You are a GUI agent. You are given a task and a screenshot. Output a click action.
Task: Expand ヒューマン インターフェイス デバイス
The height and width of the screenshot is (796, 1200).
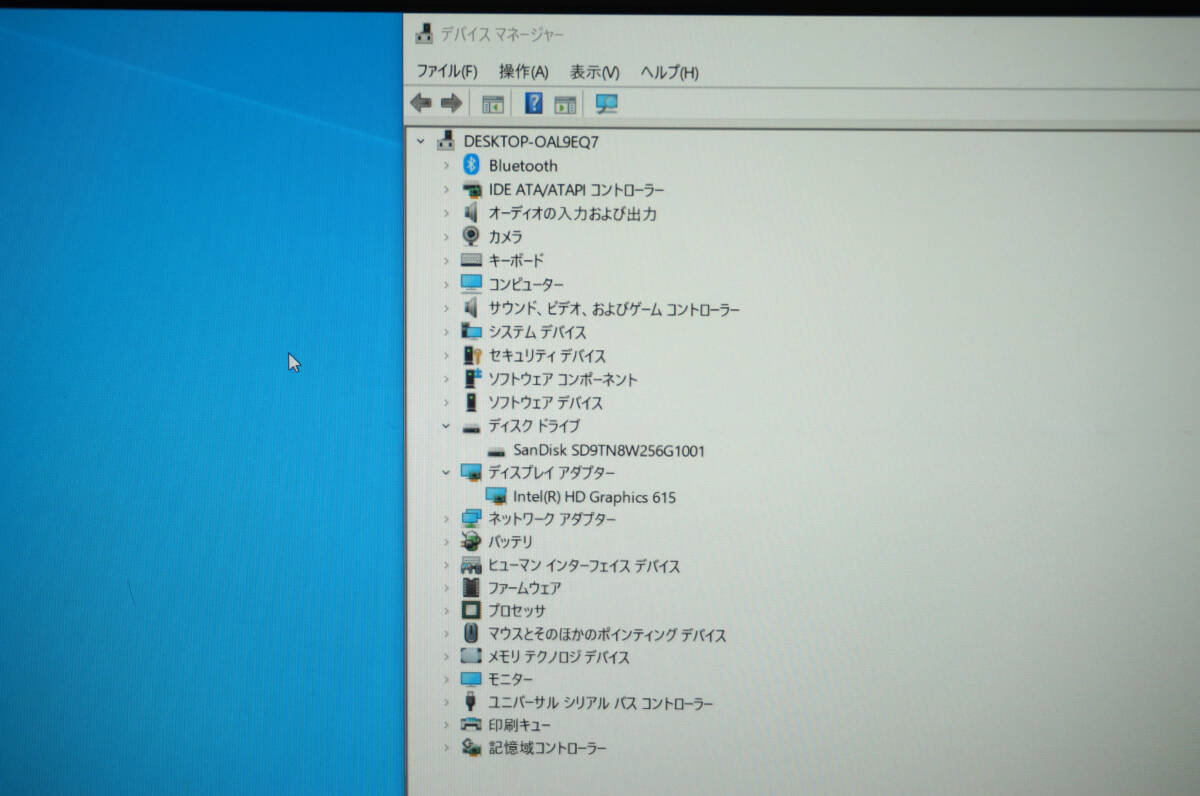[446, 566]
